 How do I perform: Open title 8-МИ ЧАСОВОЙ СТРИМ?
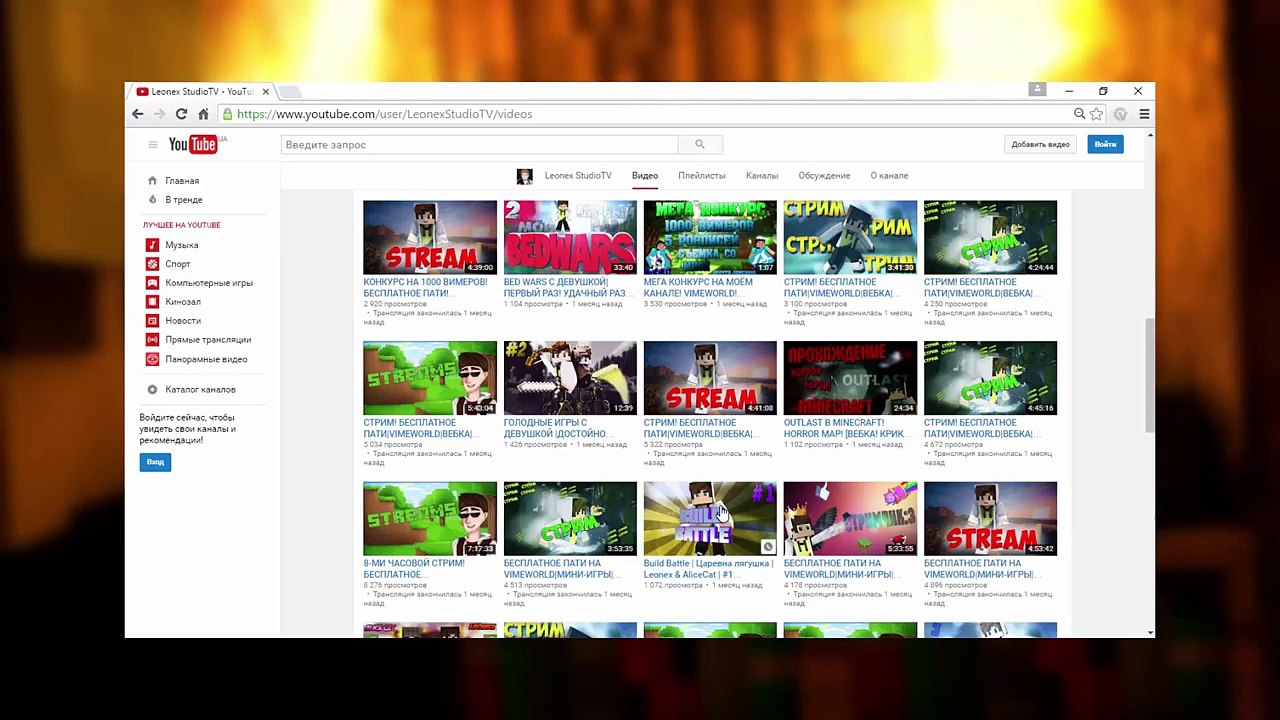tap(414, 569)
